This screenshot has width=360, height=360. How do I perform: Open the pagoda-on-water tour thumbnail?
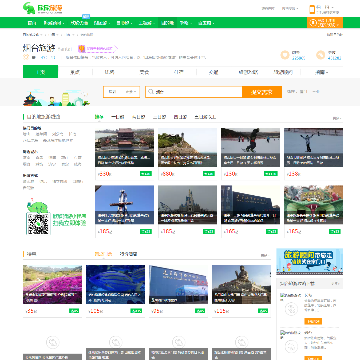pos(124,148)
